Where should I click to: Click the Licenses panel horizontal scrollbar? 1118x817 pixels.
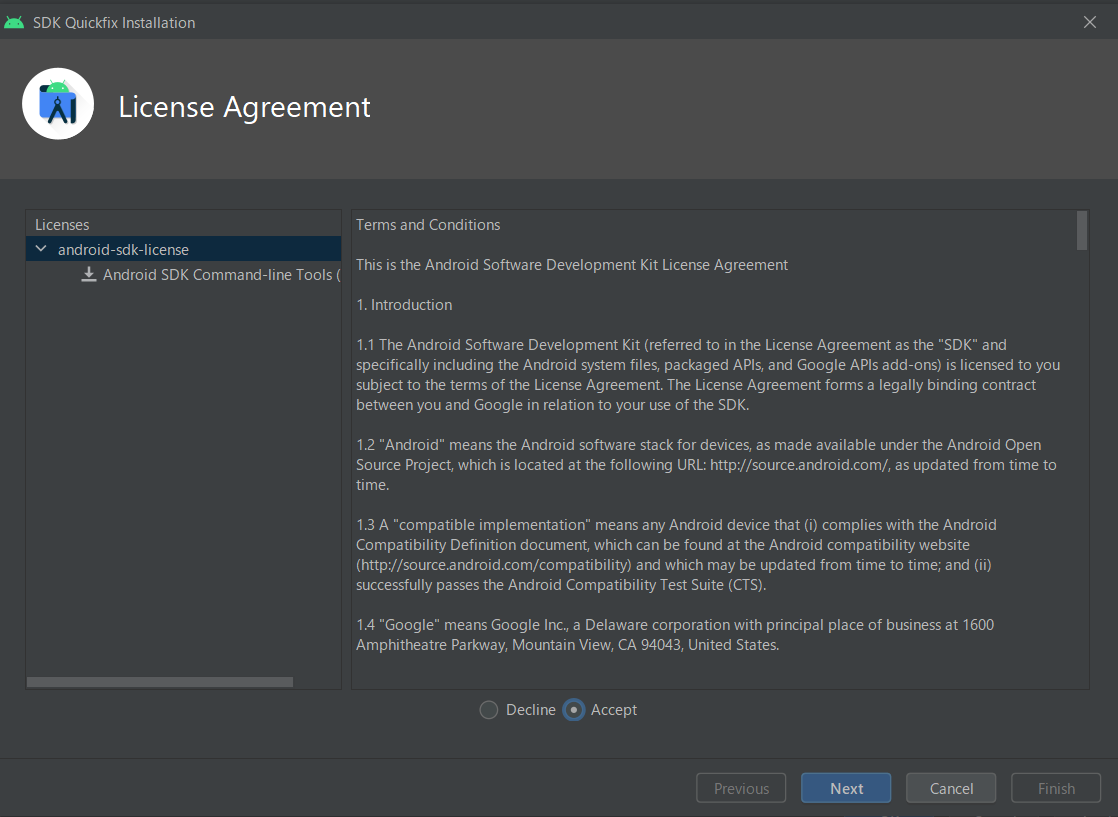pos(160,682)
